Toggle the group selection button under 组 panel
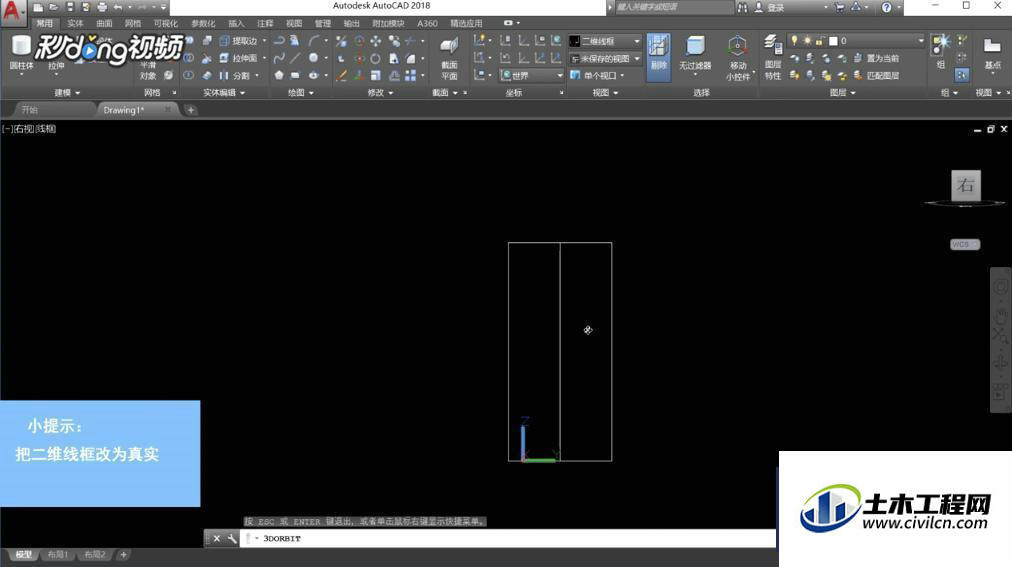 [962, 75]
